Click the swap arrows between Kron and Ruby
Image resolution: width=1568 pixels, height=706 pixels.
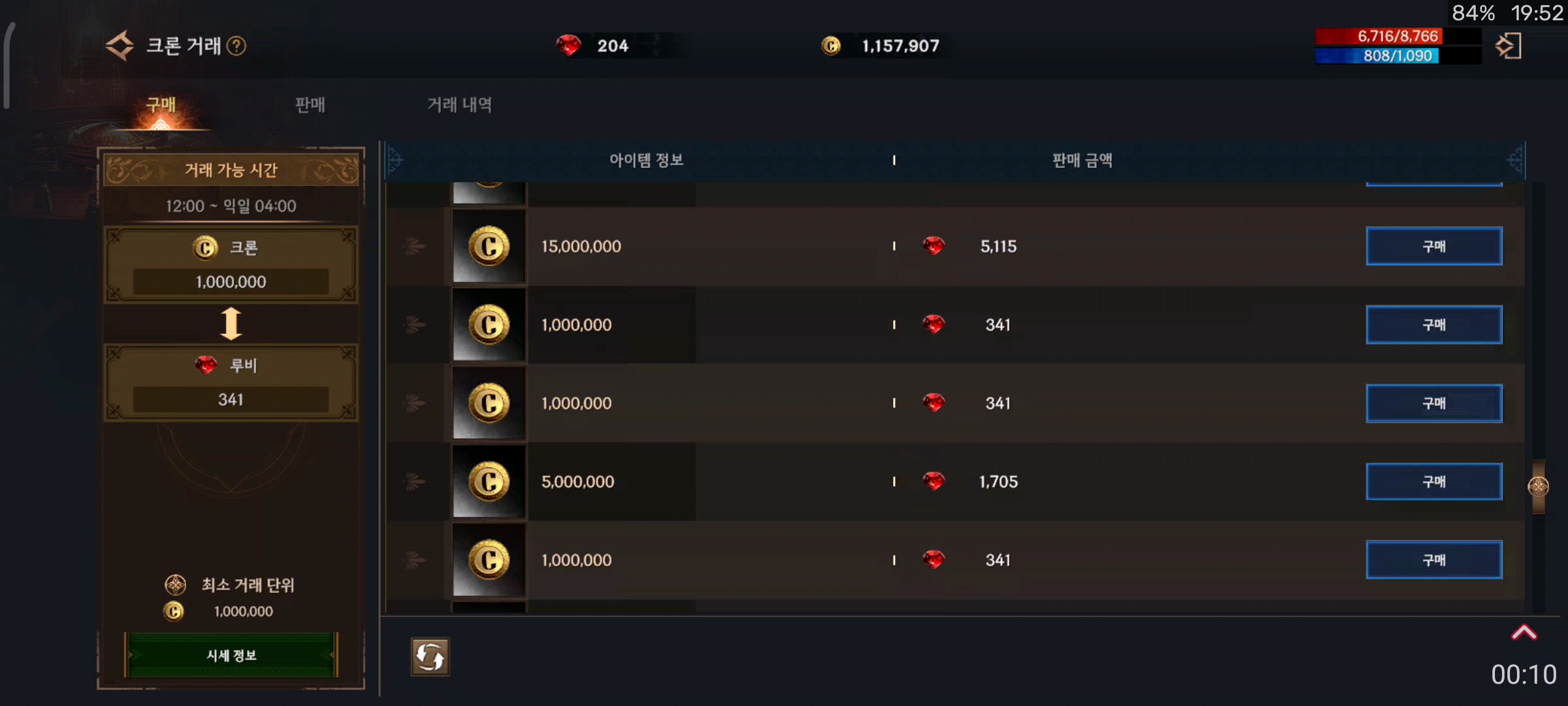(231, 323)
